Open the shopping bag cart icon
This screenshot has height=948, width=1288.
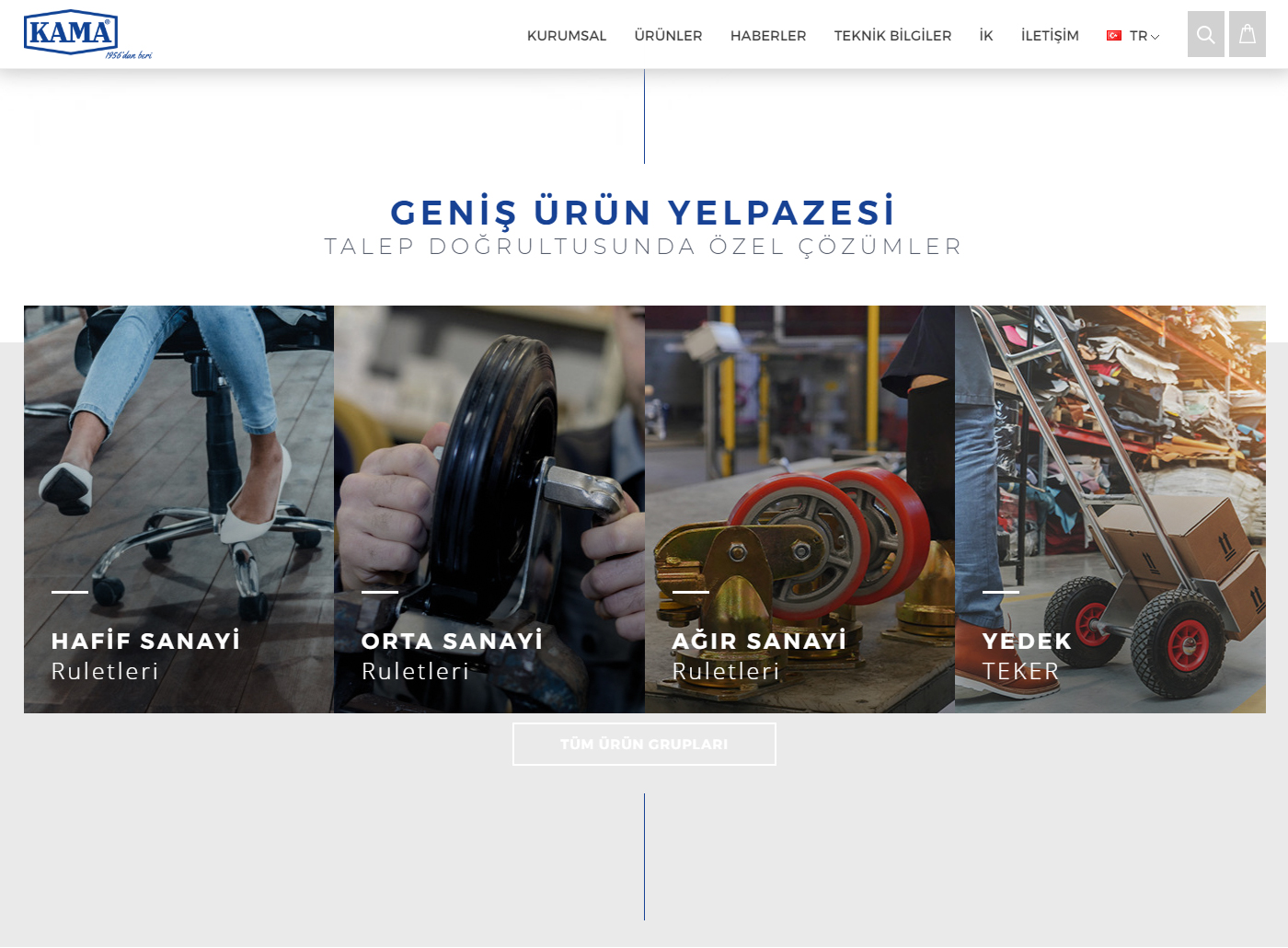(x=1248, y=34)
